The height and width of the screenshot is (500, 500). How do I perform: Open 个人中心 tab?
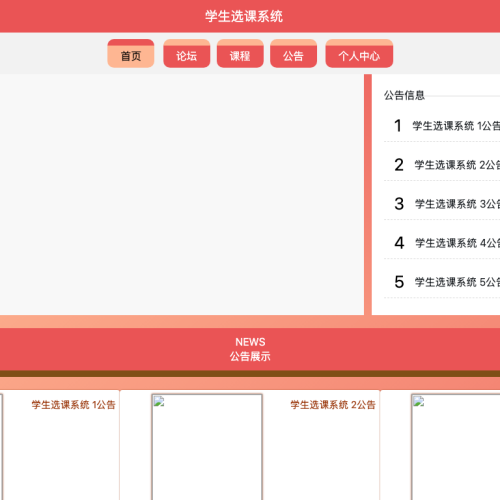click(359, 53)
